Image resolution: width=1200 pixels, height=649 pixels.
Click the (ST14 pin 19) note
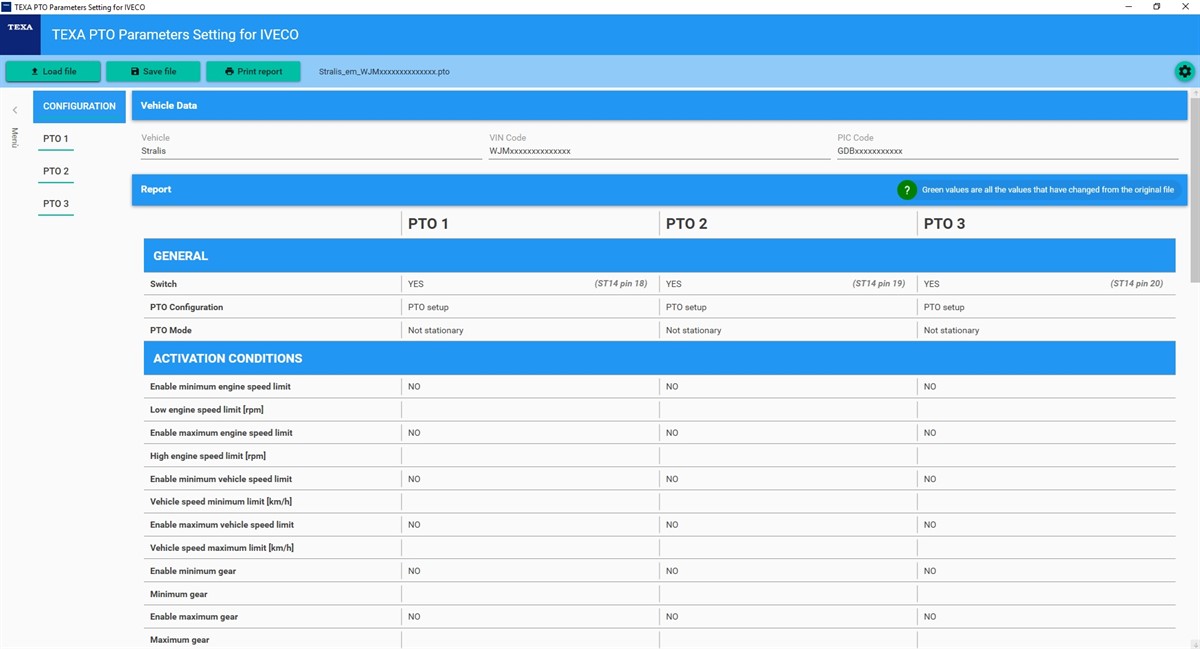(879, 284)
